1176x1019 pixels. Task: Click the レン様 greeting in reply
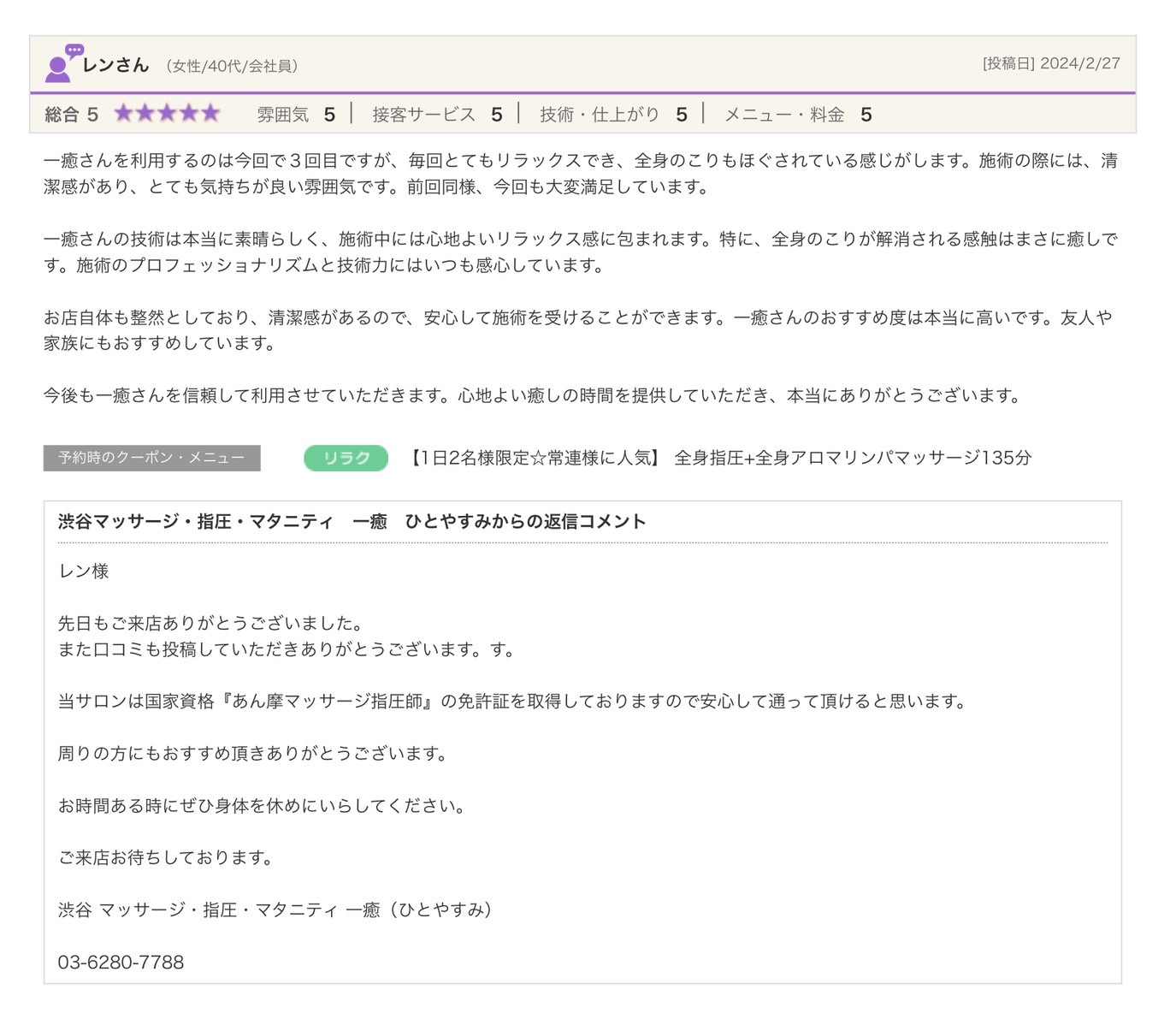(84, 571)
